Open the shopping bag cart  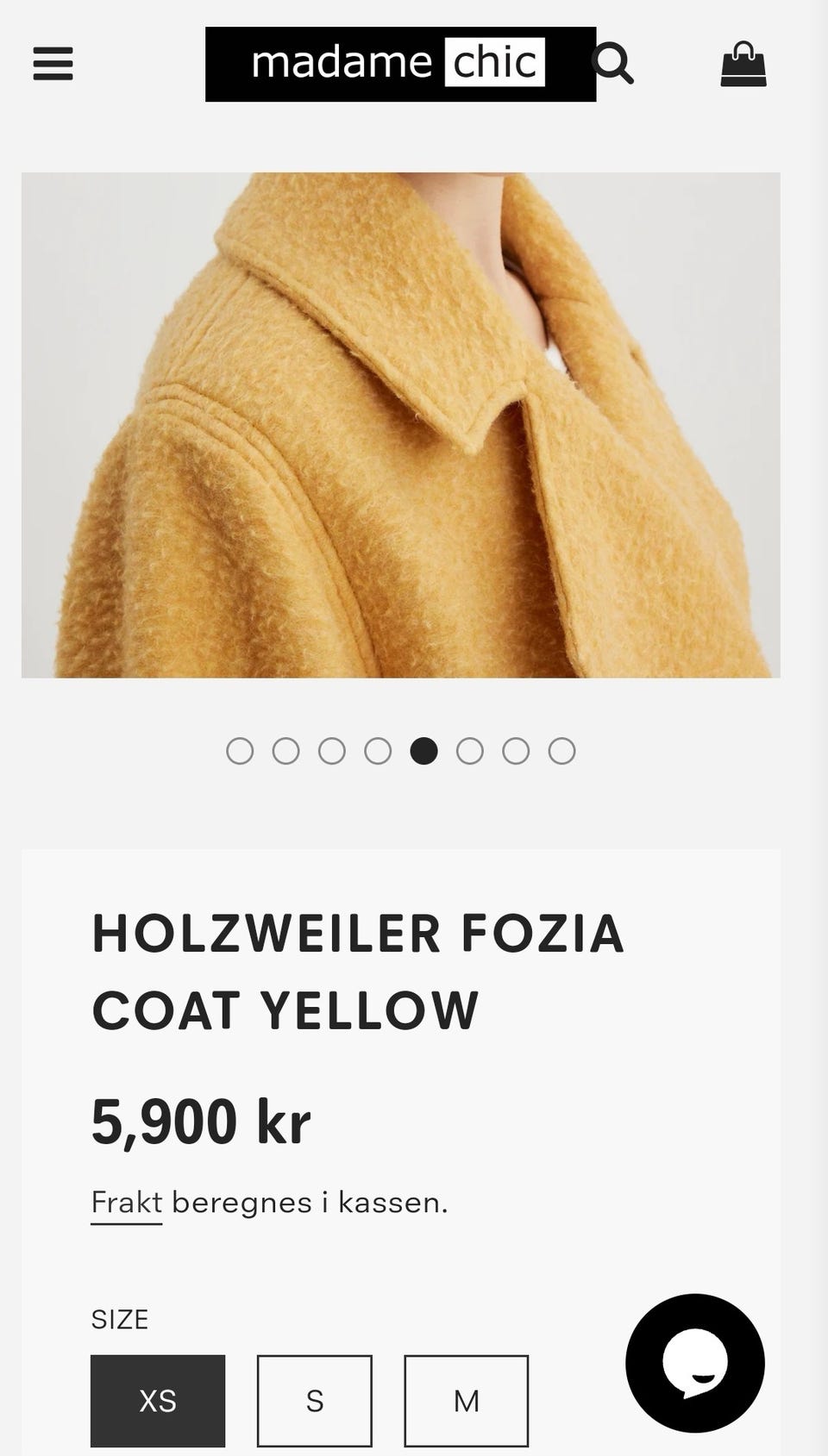[x=743, y=65]
